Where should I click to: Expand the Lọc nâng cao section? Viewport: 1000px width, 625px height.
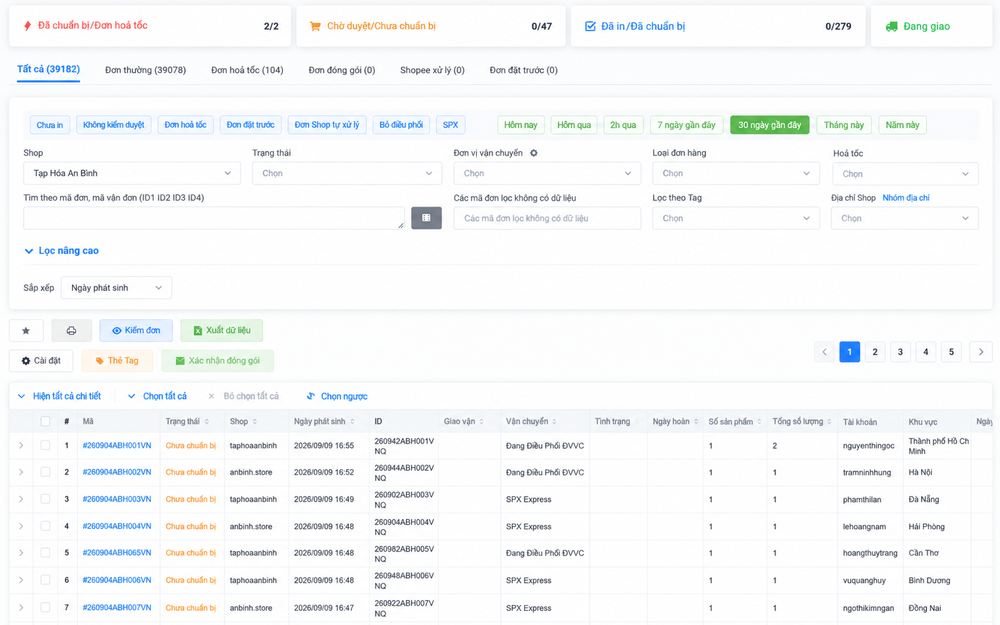(62, 251)
